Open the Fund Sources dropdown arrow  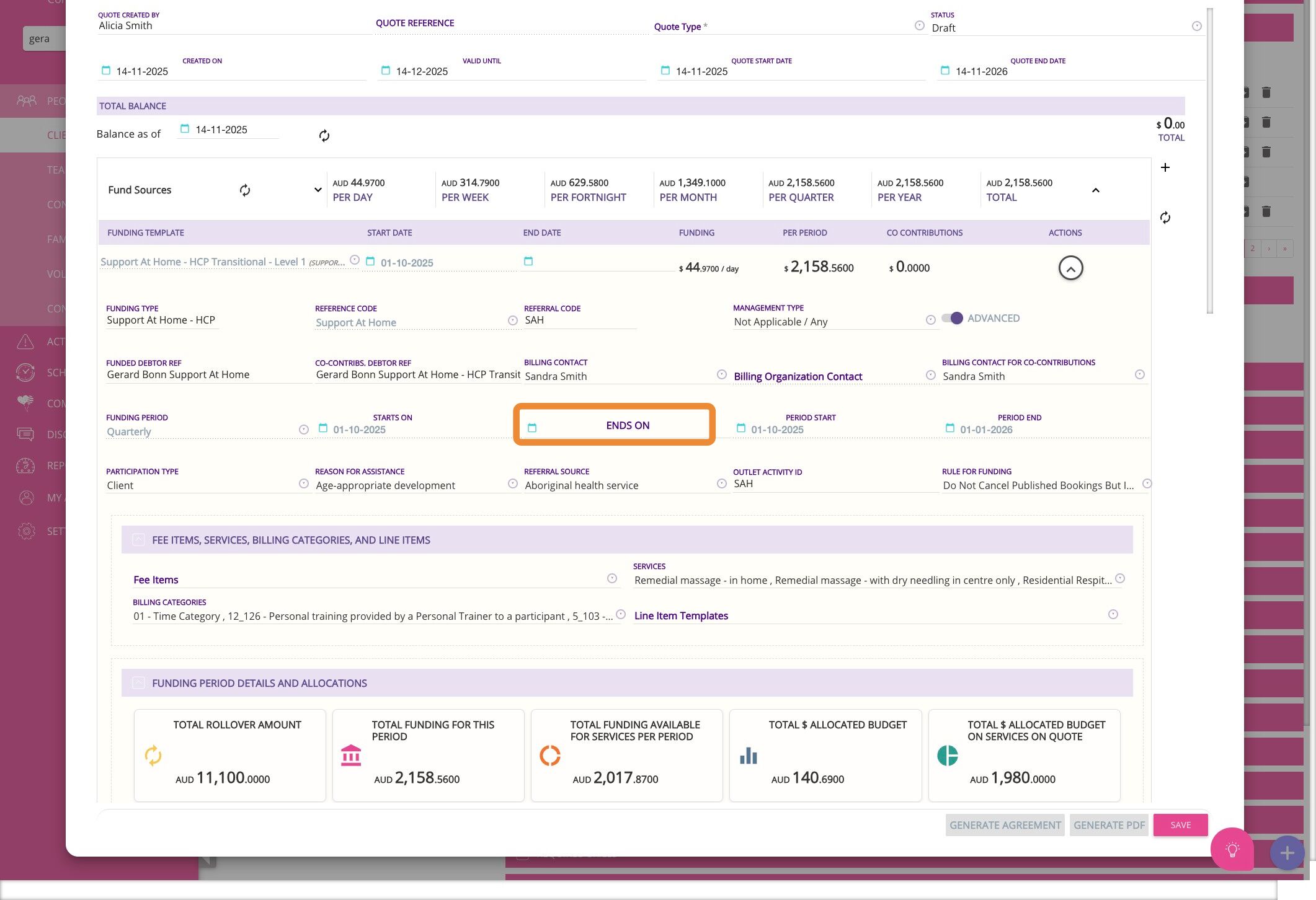(318, 190)
